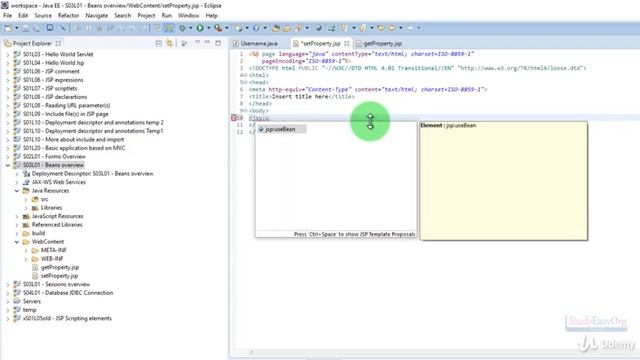Collapse the WebContent folder
The width and height of the screenshot is (640, 360).
coord(17,242)
